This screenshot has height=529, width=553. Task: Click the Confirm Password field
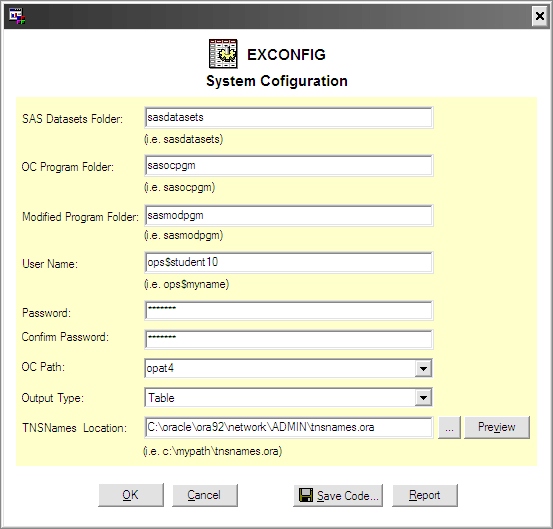[x=288, y=339]
